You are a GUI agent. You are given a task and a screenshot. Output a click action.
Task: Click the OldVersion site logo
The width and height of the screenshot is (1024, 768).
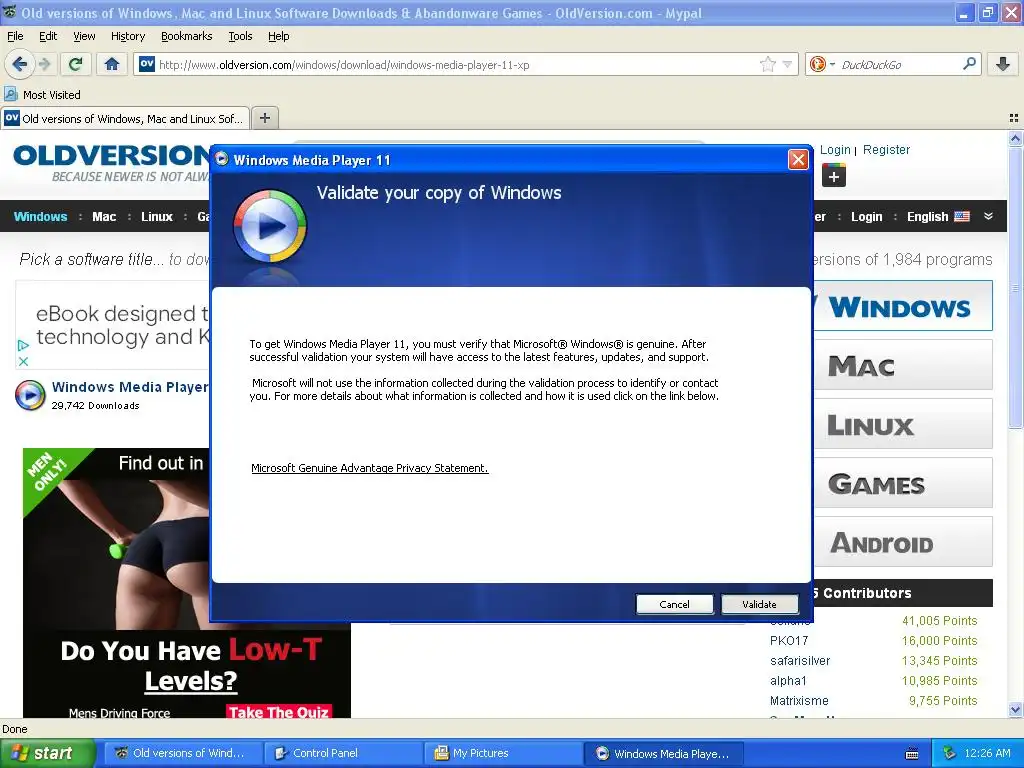(x=111, y=162)
